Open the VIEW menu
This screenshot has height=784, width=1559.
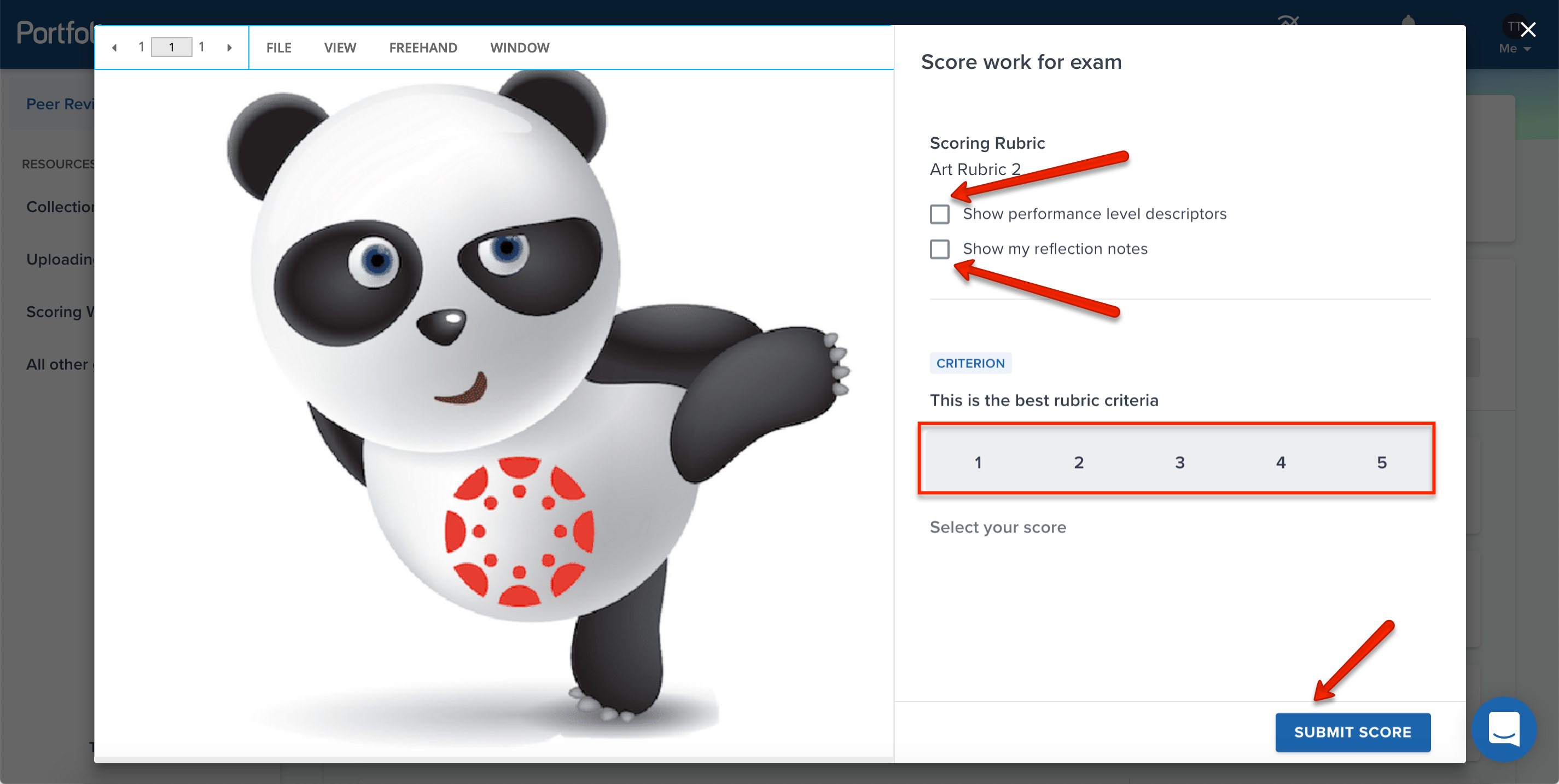340,48
